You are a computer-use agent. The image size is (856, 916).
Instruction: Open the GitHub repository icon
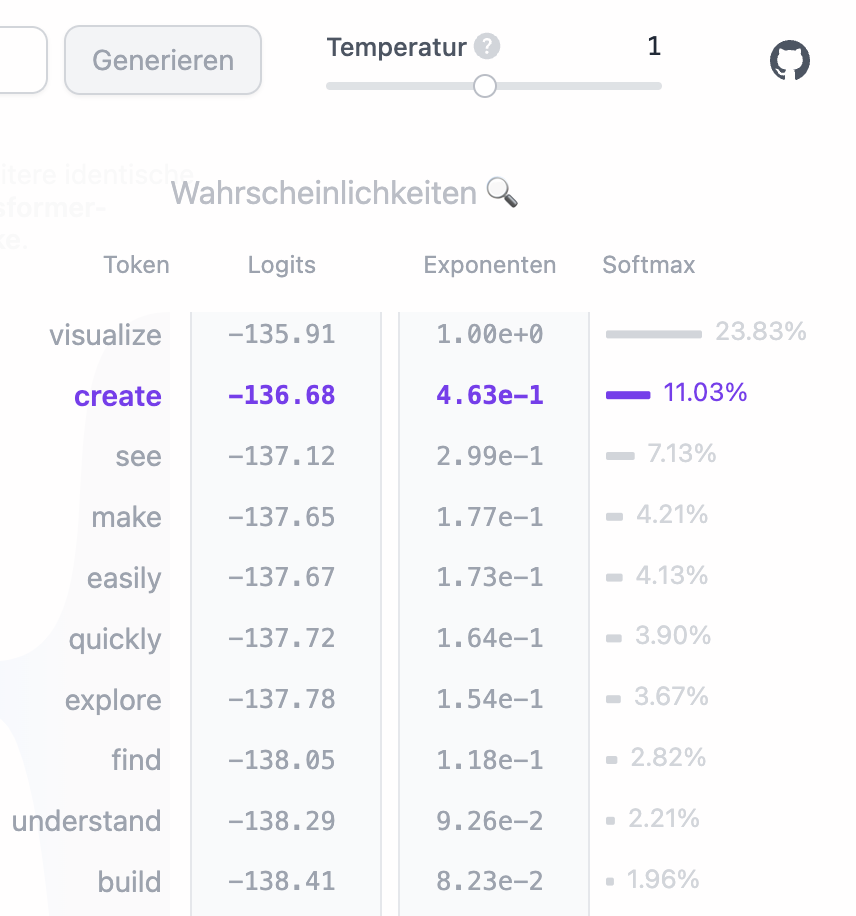click(x=789, y=61)
